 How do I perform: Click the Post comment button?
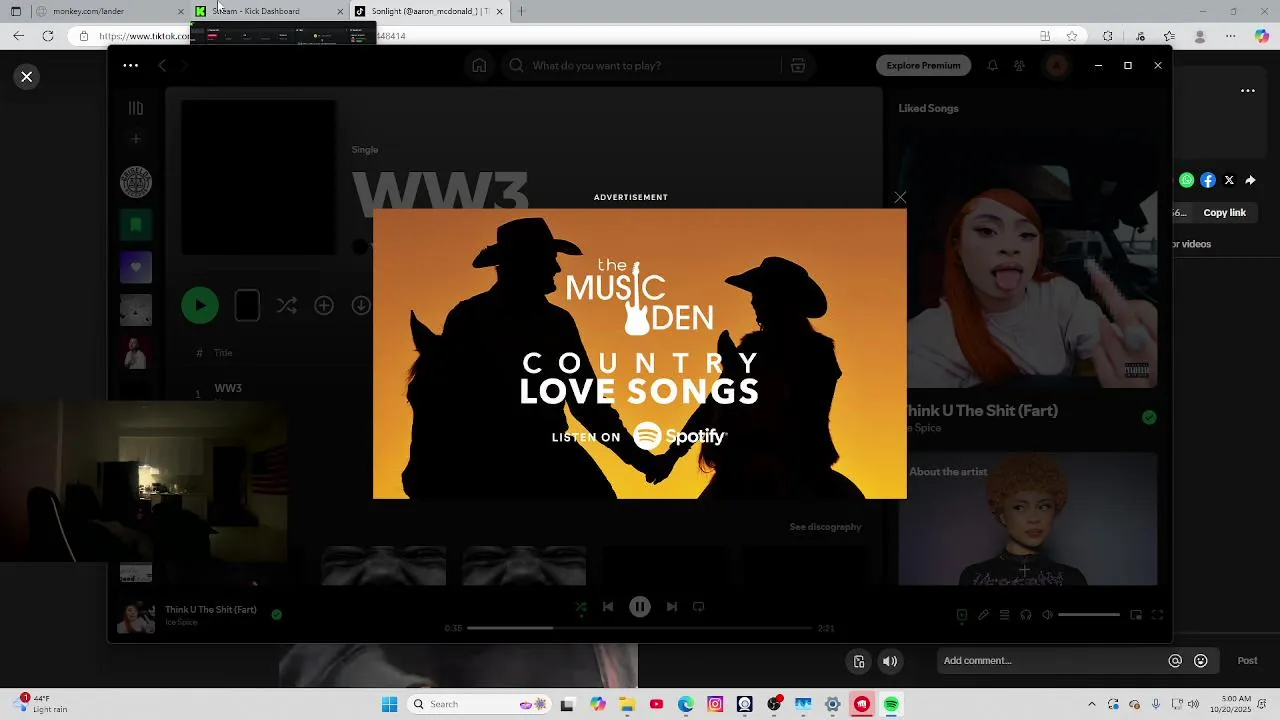pyautogui.click(x=1248, y=661)
